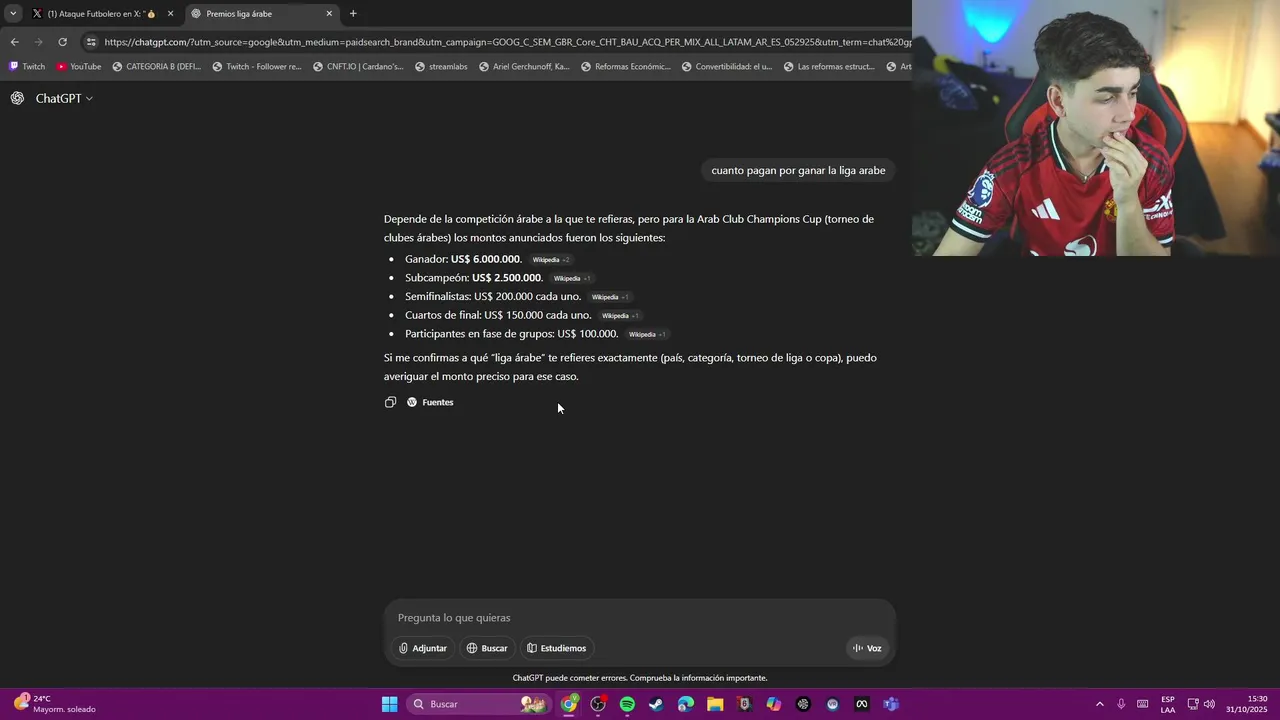Click the chatgpt.com URL address bar
This screenshot has height=720, width=1280.
507,42
